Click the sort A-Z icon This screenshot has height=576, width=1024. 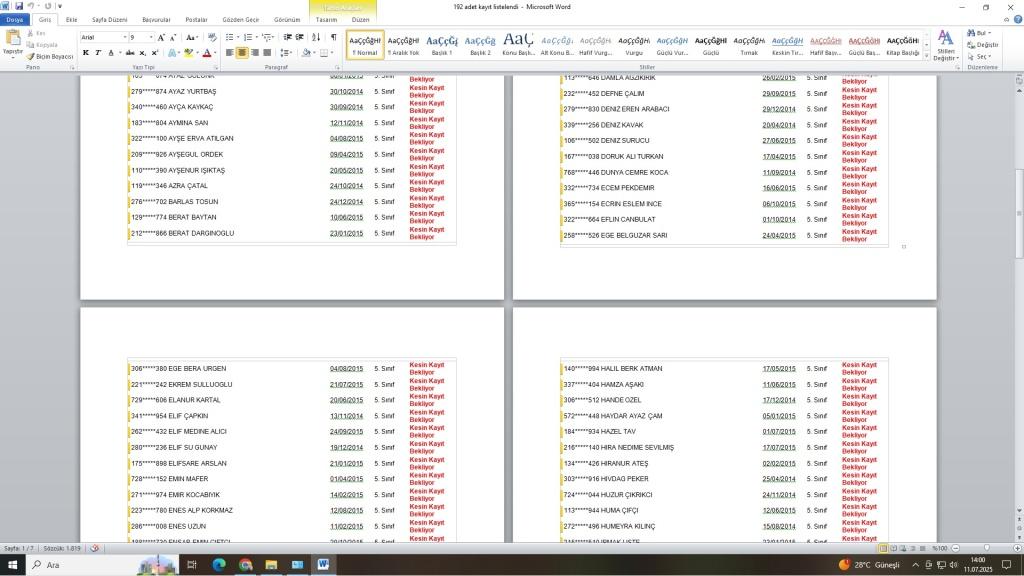pos(317,37)
